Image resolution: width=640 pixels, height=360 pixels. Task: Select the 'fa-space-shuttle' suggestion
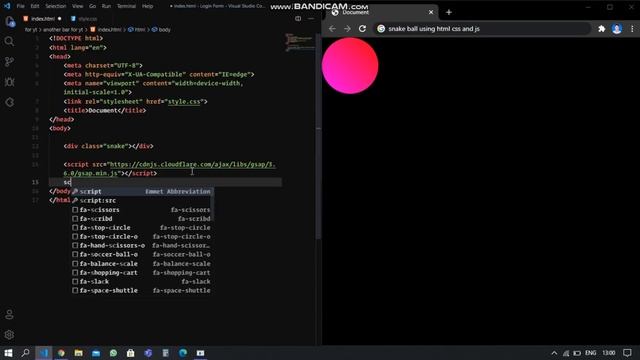142,291
